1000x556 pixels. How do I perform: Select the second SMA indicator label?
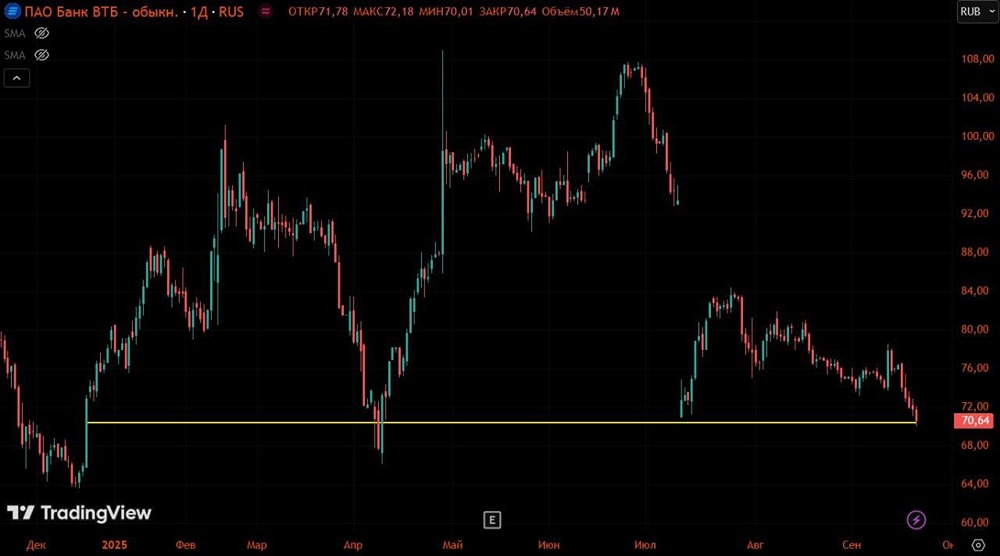coord(15,55)
